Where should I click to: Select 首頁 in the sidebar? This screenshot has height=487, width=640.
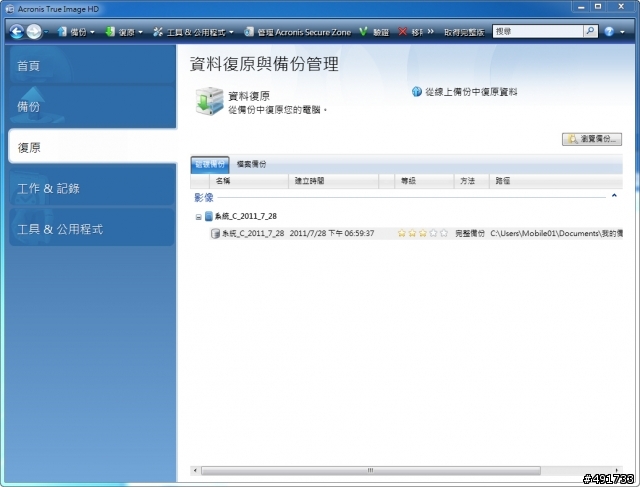click(x=93, y=65)
